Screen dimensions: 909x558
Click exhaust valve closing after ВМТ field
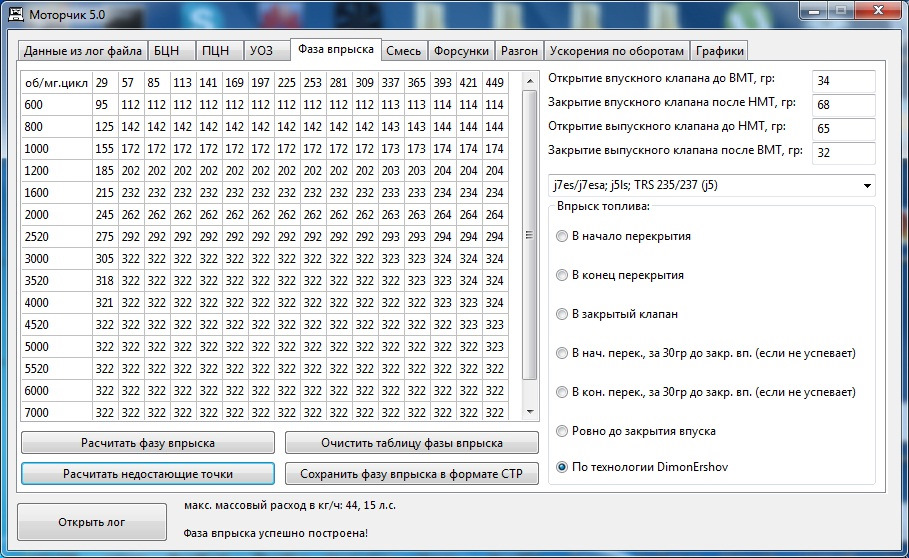click(x=843, y=153)
